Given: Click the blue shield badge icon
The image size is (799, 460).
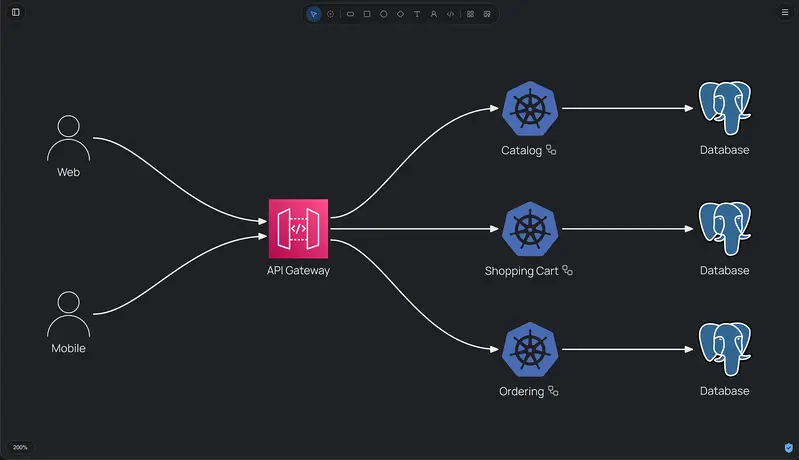Looking at the screenshot, I should click(x=788, y=448).
